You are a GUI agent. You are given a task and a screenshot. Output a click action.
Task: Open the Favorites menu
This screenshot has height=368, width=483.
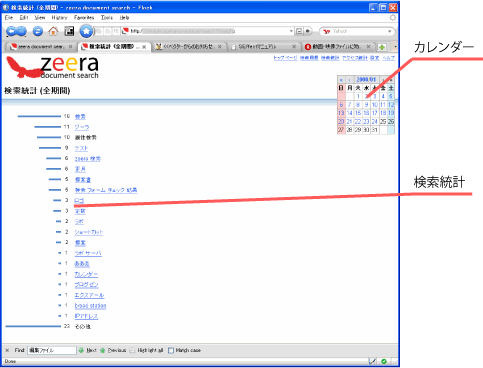[84, 18]
